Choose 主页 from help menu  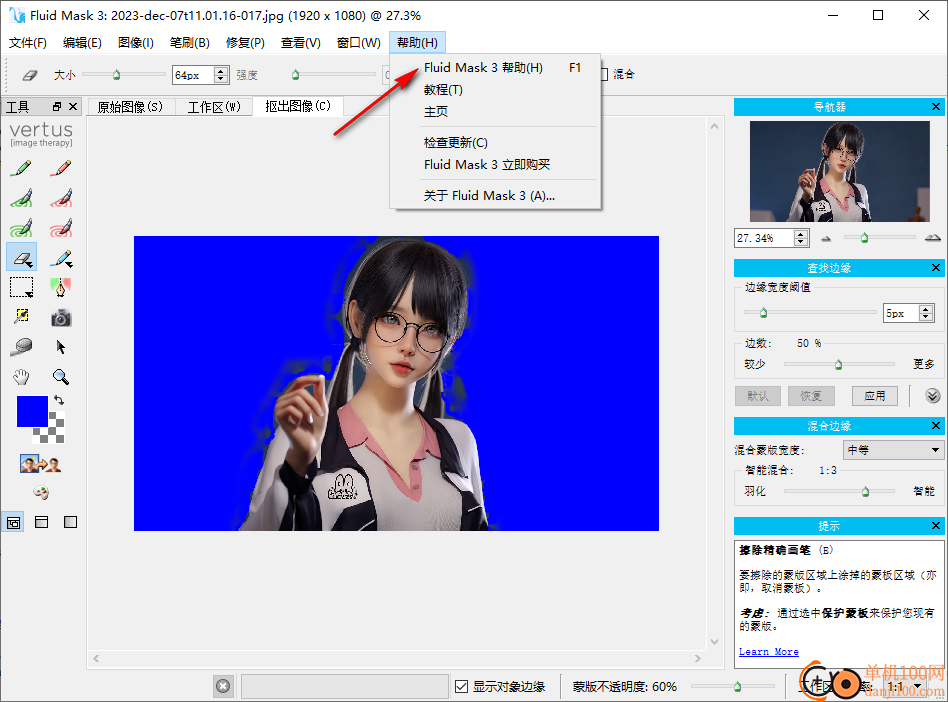click(x=495, y=111)
